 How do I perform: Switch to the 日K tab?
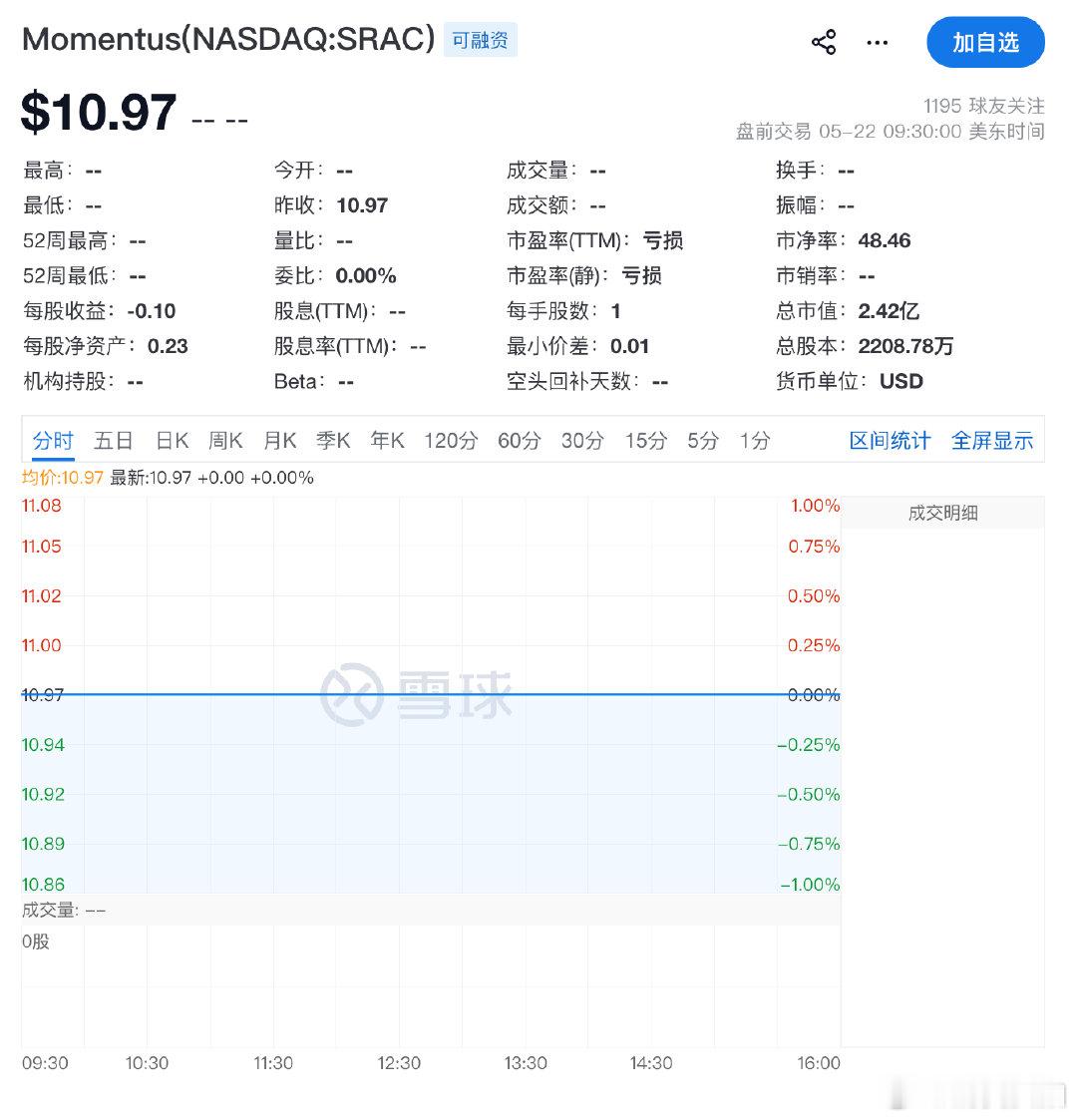tap(173, 441)
